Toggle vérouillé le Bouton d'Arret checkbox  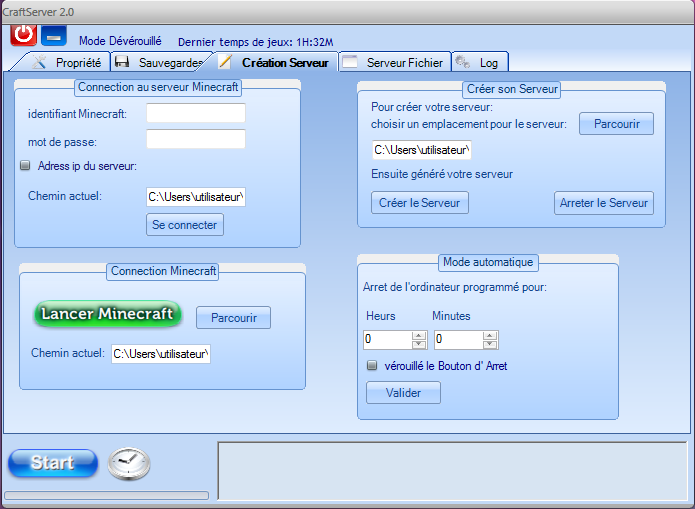372,365
